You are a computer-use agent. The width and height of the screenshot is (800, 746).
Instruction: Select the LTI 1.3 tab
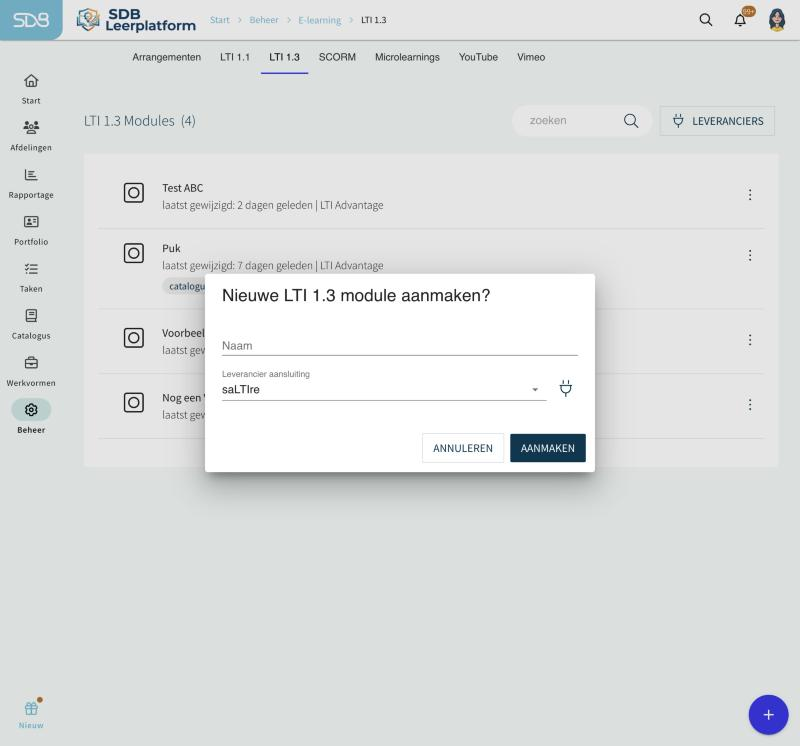tap(284, 57)
